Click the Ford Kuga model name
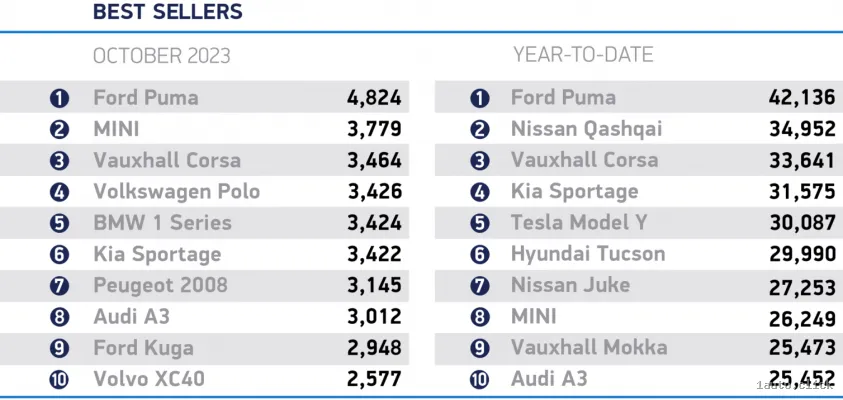843x400 pixels. pos(143,348)
